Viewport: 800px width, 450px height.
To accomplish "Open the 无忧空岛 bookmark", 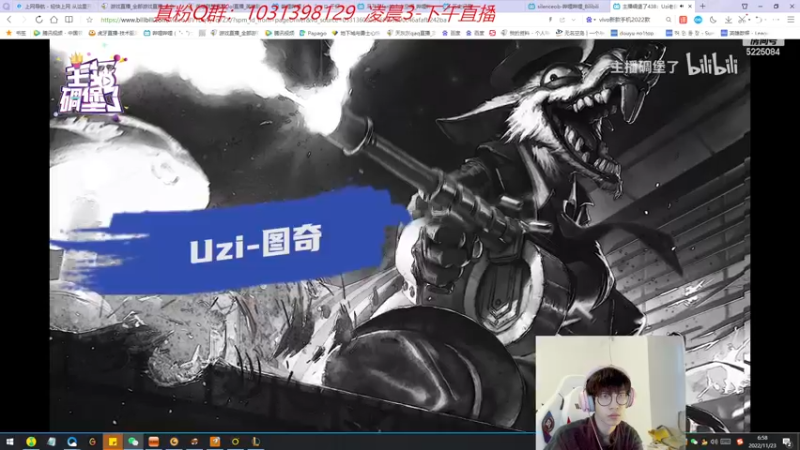I will point(581,33).
